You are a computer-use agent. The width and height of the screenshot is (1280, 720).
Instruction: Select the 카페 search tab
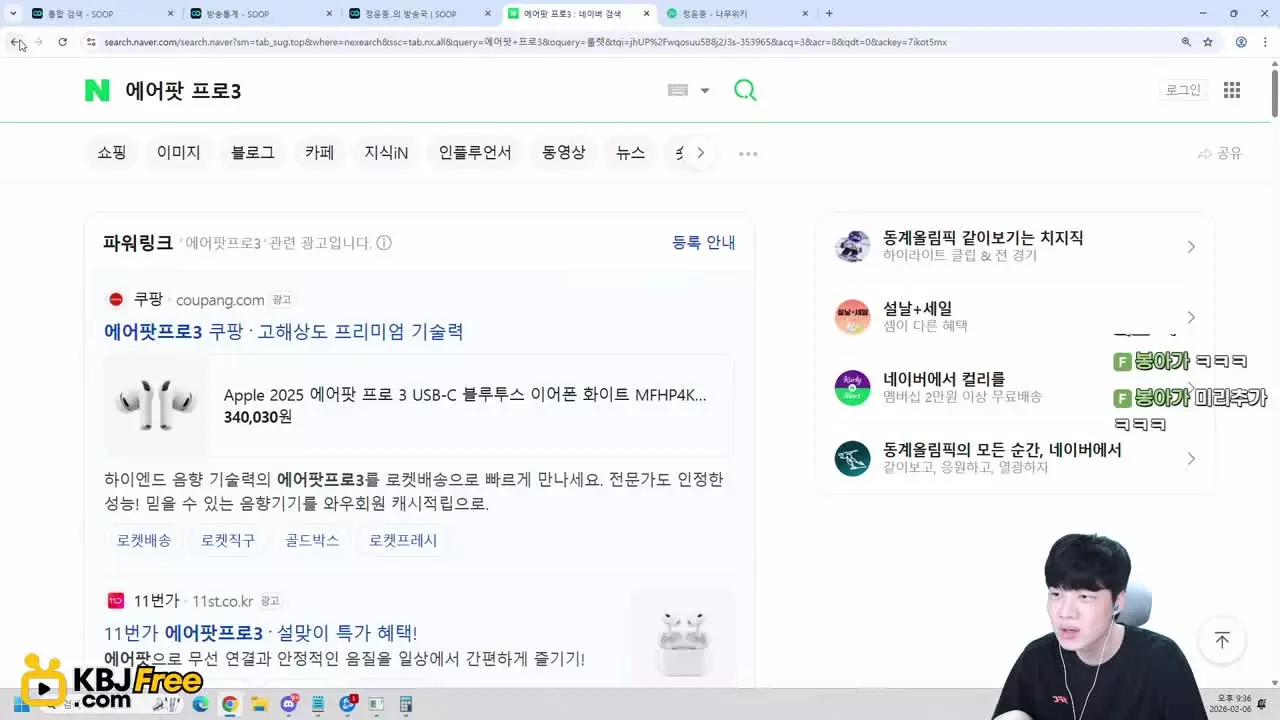[320, 153]
